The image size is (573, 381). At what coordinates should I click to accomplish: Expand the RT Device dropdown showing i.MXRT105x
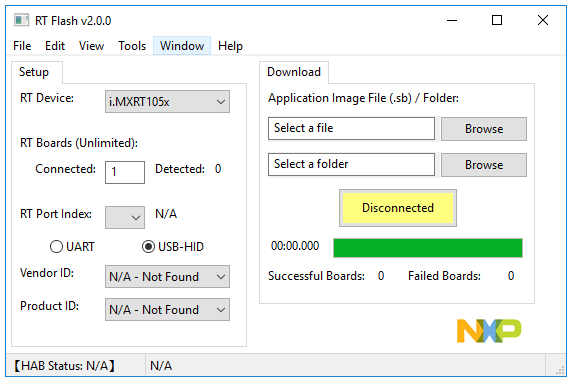tap(167, 102)
